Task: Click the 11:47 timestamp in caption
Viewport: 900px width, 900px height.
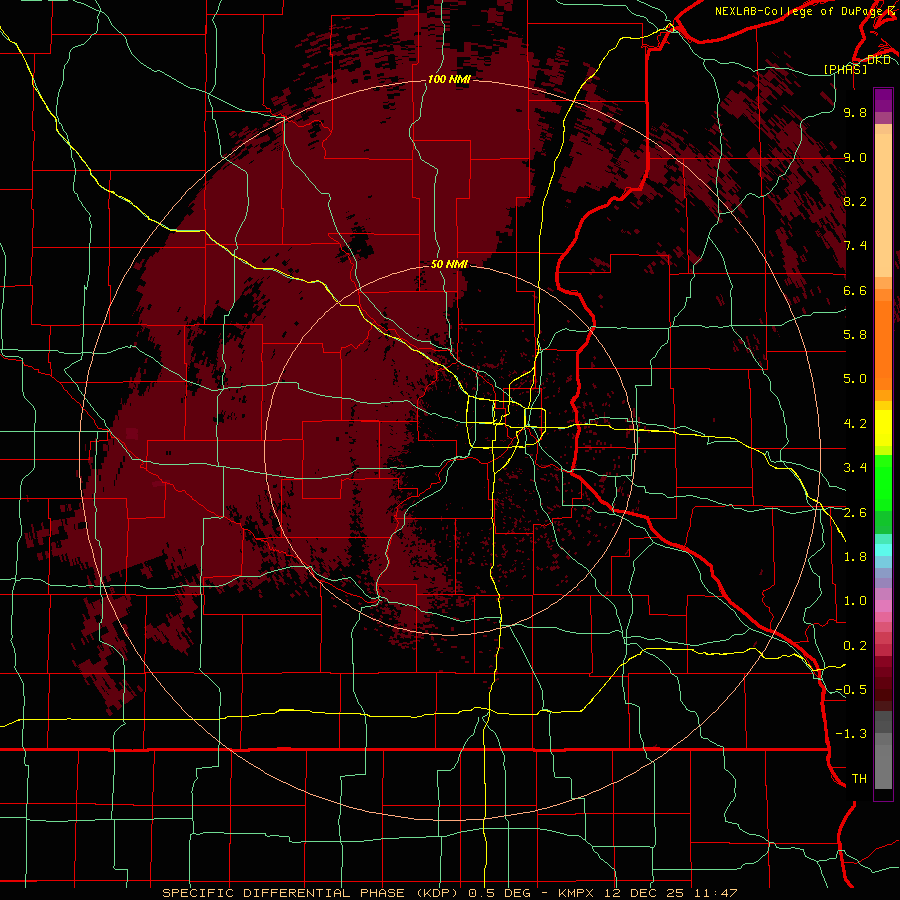Action: 715,893
